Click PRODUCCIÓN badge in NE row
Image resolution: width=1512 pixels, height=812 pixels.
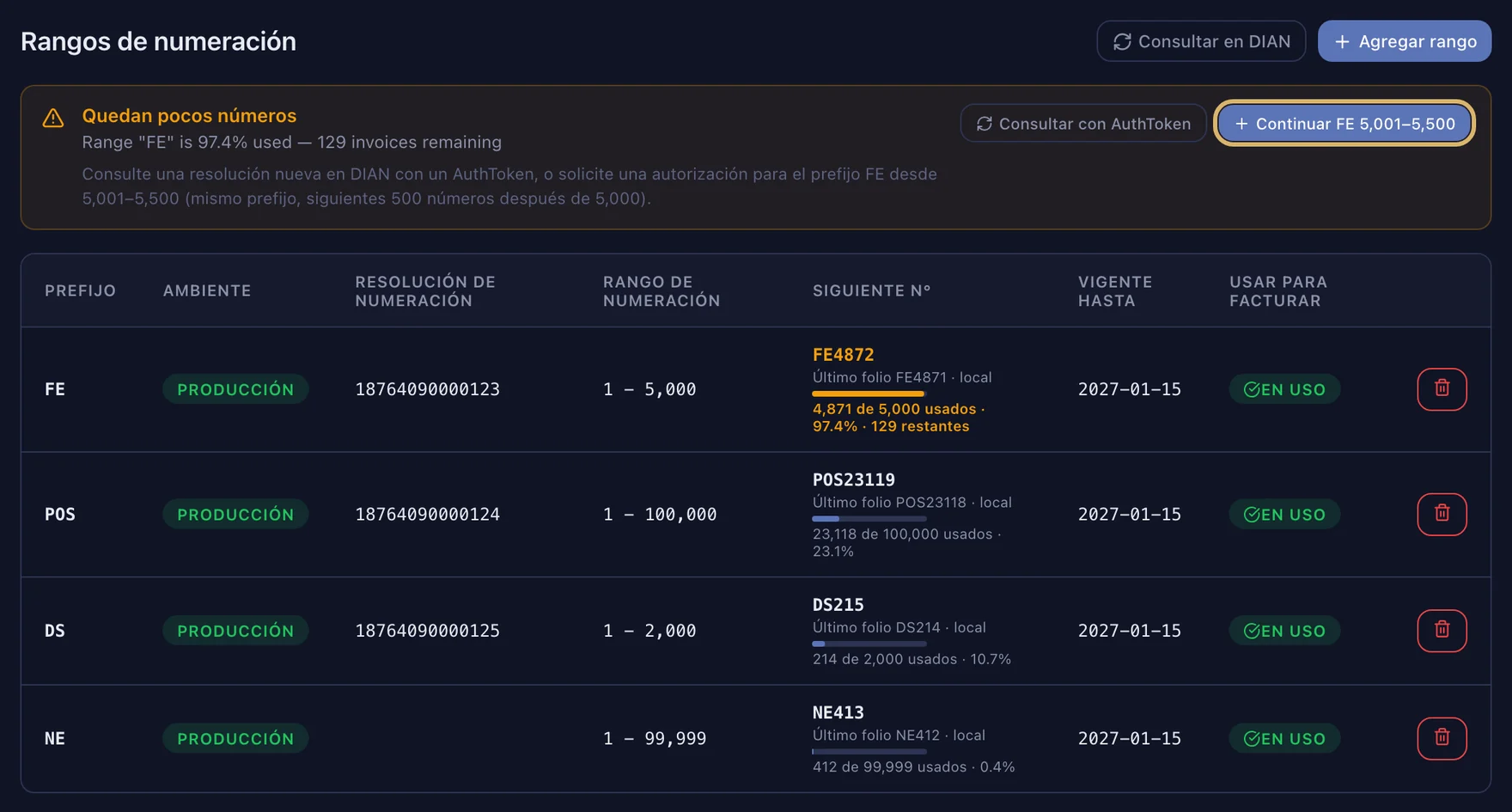pyautogui.click(x=235, y=738)
